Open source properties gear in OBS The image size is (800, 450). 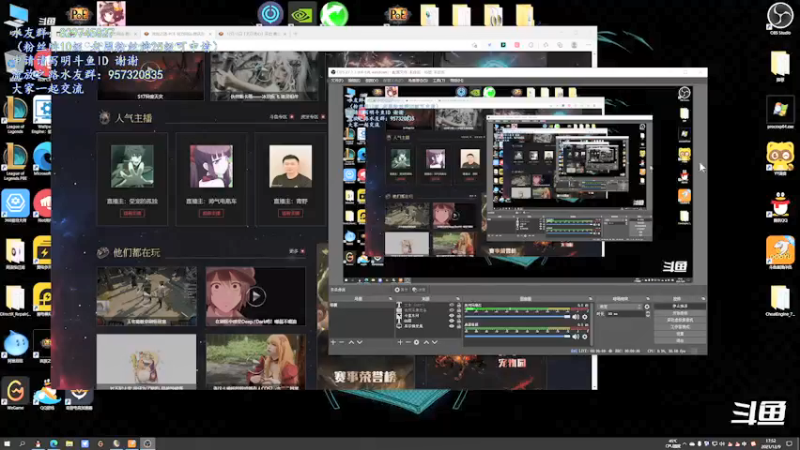(416, 342)
